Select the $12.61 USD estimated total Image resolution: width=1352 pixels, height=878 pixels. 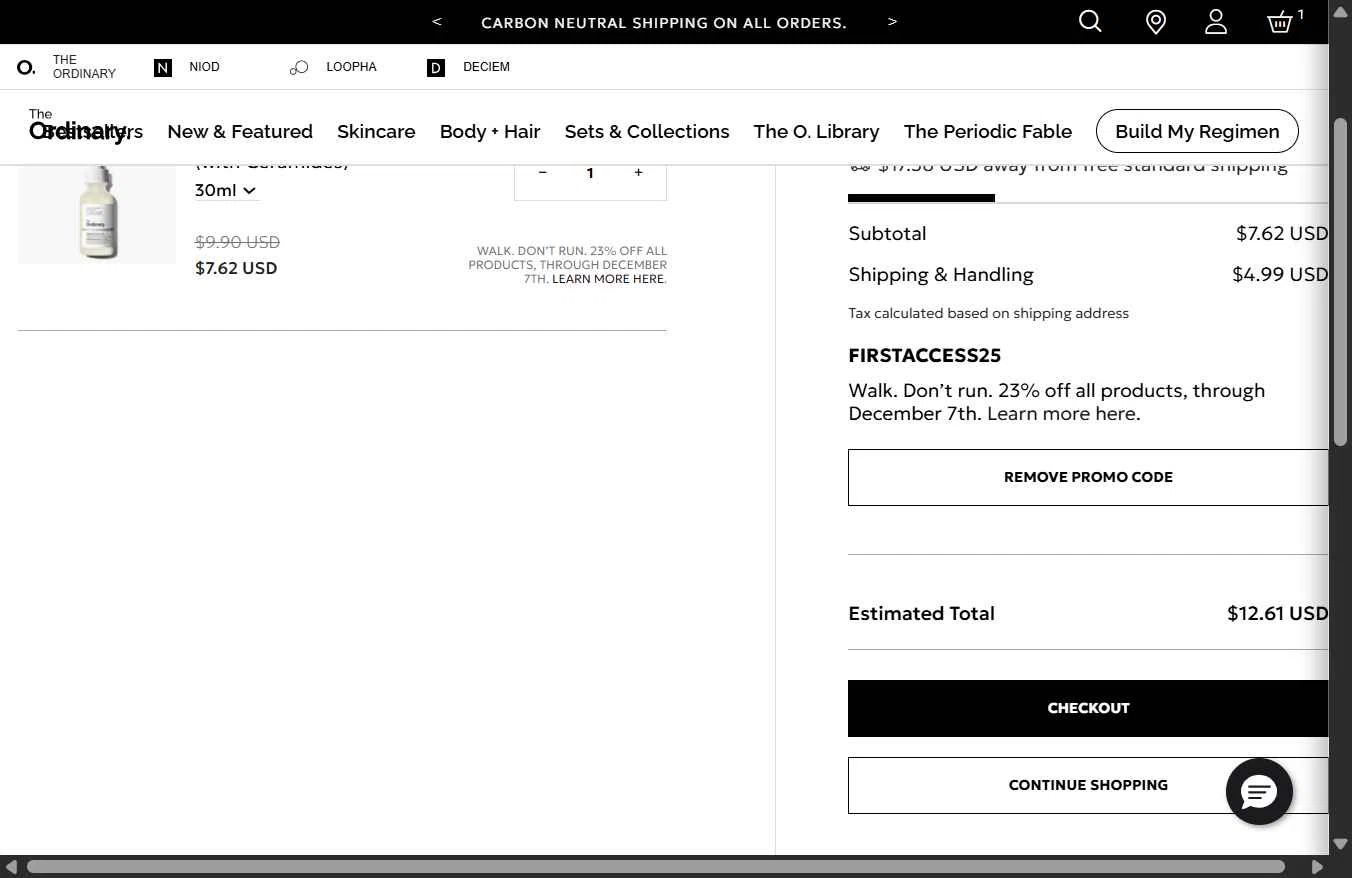click(x=1277, y=613)
